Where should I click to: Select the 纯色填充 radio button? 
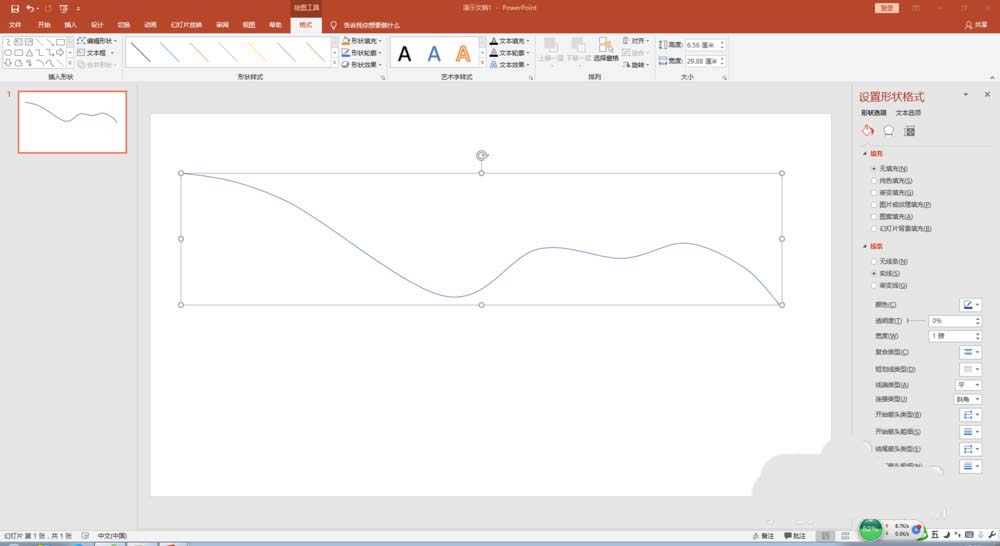(x=874, y=181)
